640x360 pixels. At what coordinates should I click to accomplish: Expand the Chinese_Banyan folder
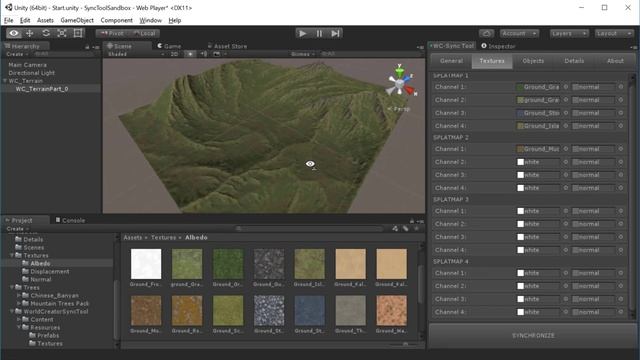tap(18, 295)
